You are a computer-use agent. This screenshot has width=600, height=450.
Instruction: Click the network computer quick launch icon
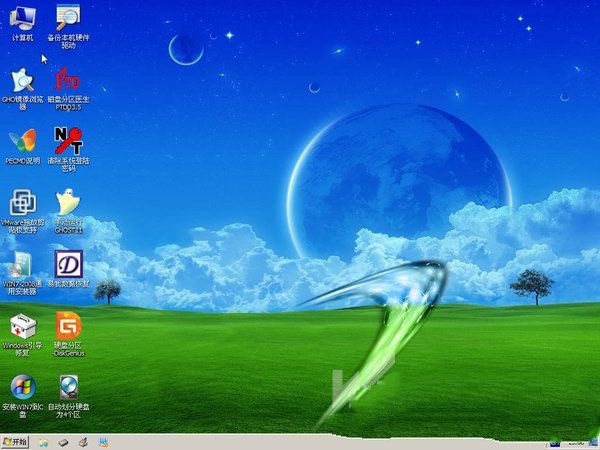(103, 443)
